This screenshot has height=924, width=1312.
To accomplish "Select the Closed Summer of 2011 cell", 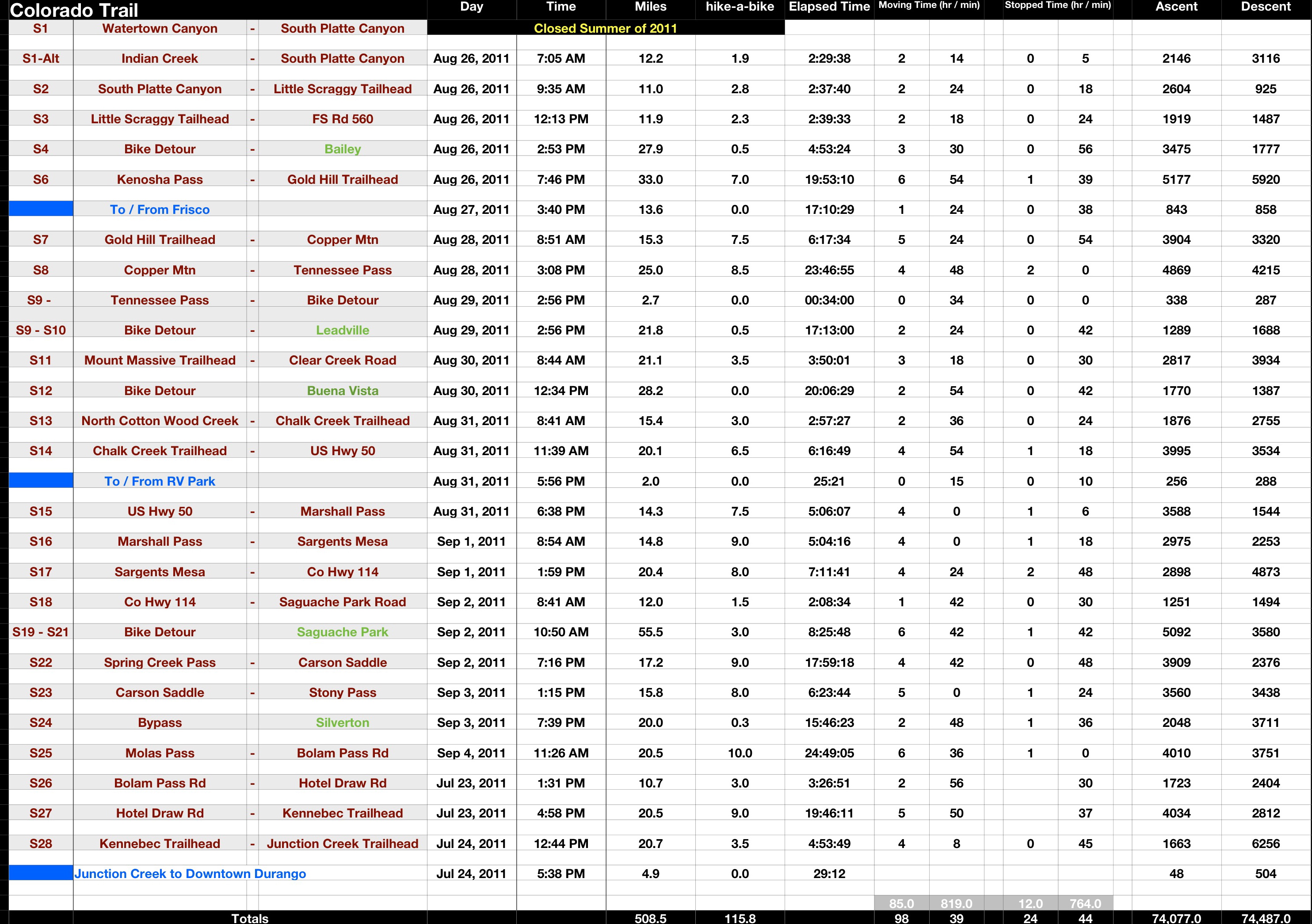I will click(x=605, y=28).
